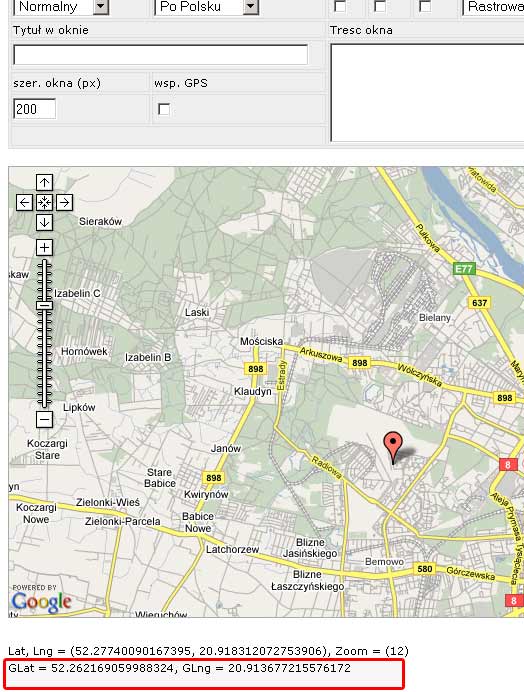Zoom out using the minus button
The image size is (524, 692).
point(44,419)
